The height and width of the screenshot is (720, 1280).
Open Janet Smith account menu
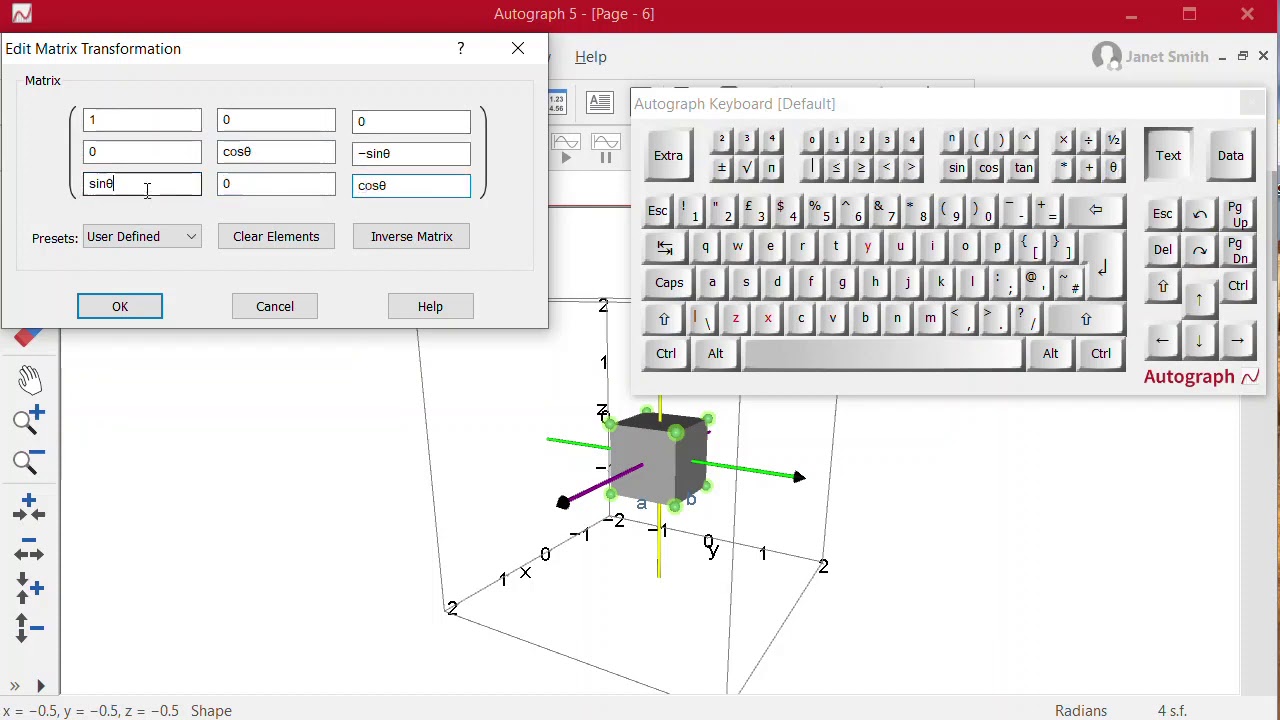click(1150, 57)
